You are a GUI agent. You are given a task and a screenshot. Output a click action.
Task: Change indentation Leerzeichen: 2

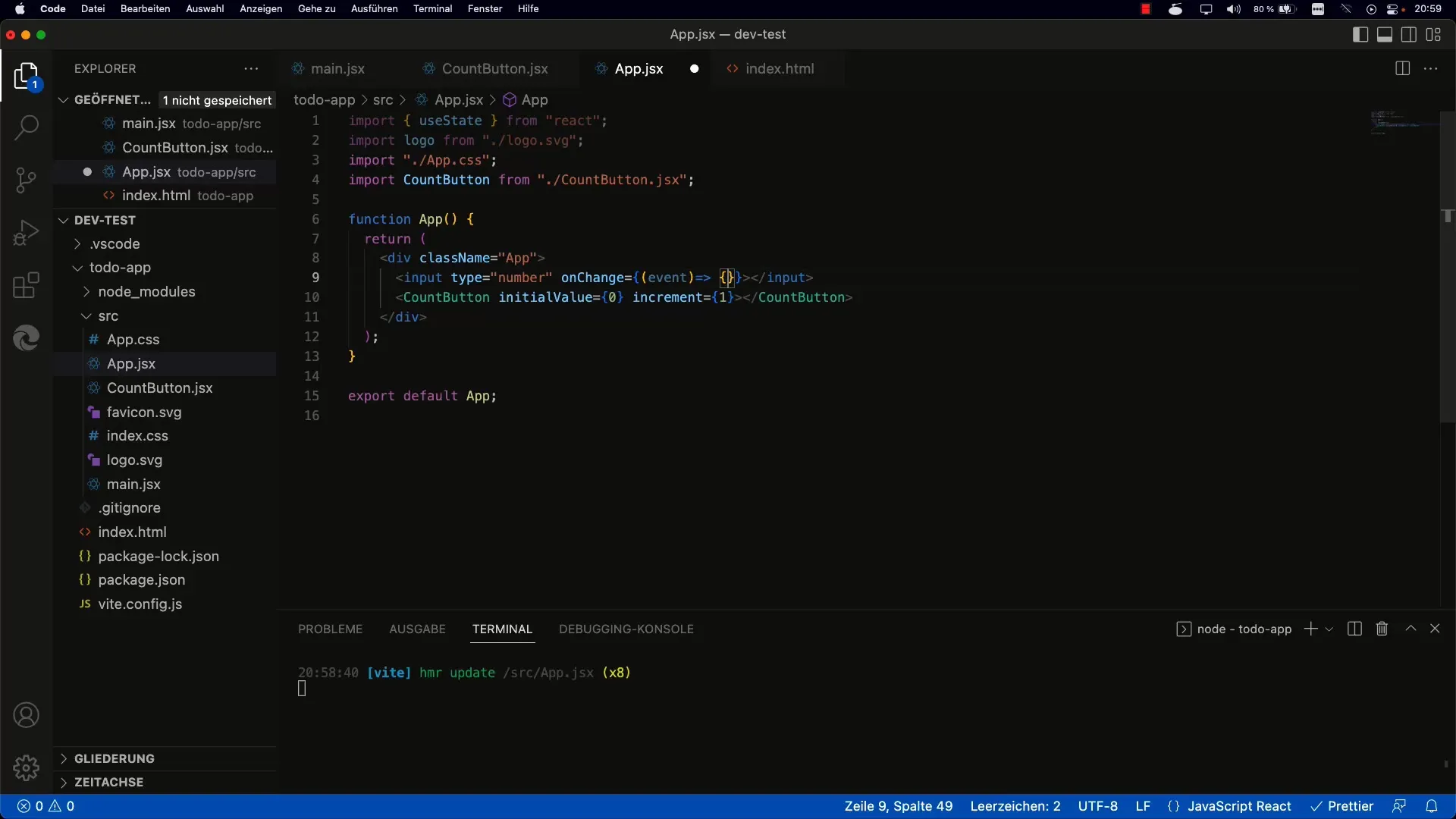1015,806
